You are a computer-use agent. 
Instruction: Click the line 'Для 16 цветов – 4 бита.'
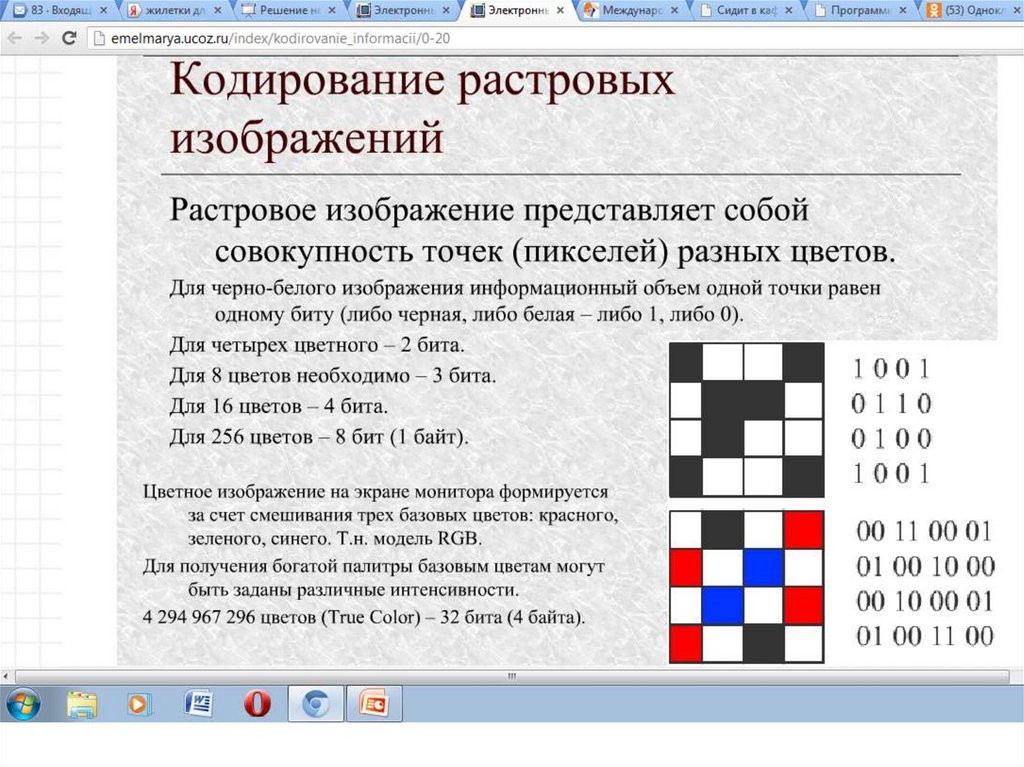click(x=278, y=406)
